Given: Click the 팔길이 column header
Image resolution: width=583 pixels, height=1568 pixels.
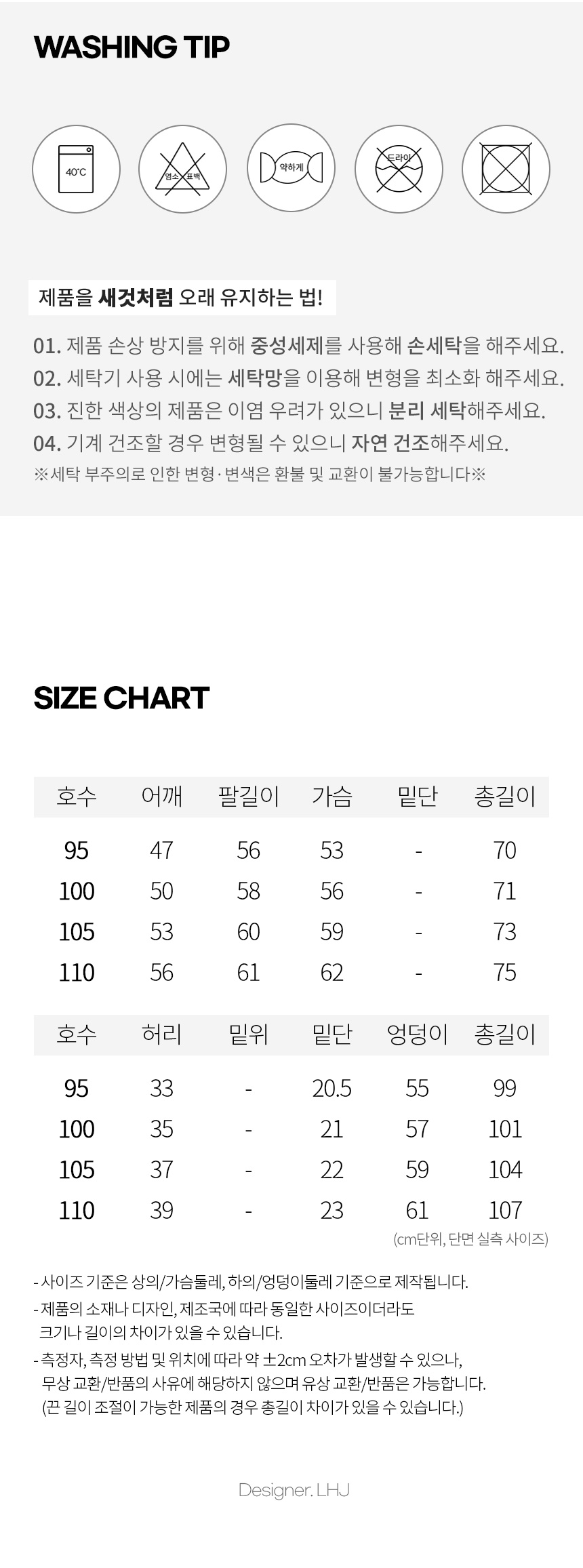Looking at the screenshot, I should click(249, 796).
